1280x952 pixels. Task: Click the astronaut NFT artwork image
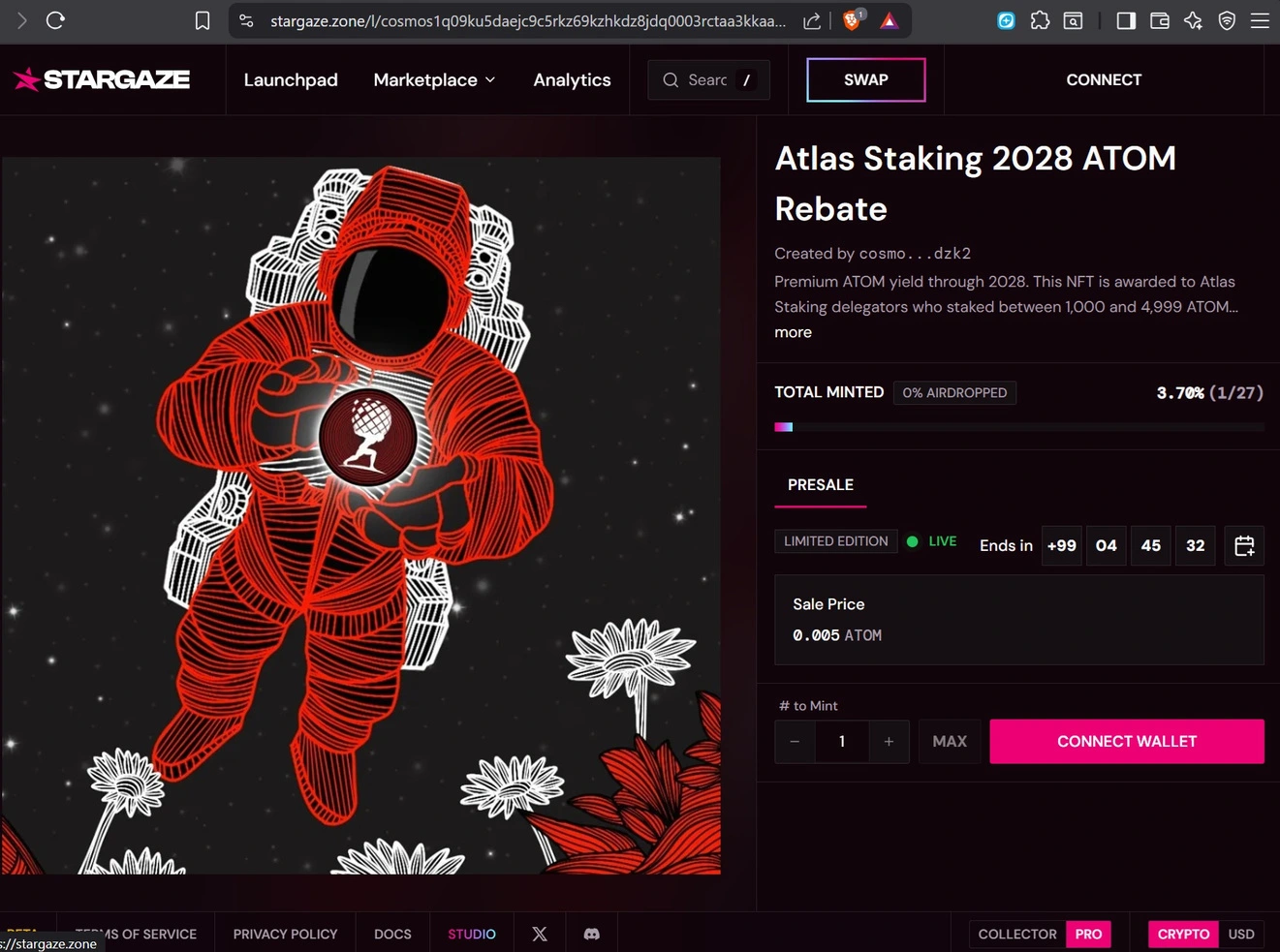click(360, 515)
